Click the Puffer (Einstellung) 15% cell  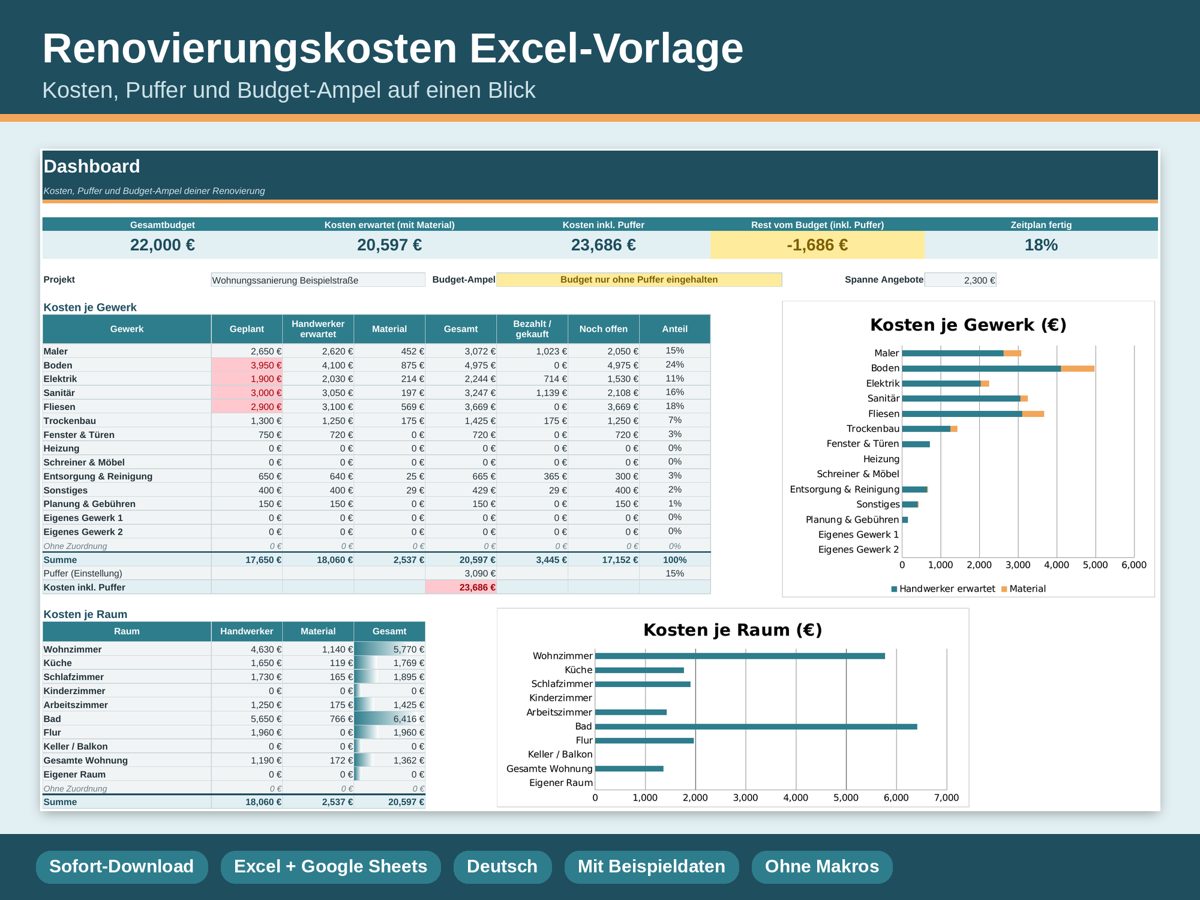[675, 573]
